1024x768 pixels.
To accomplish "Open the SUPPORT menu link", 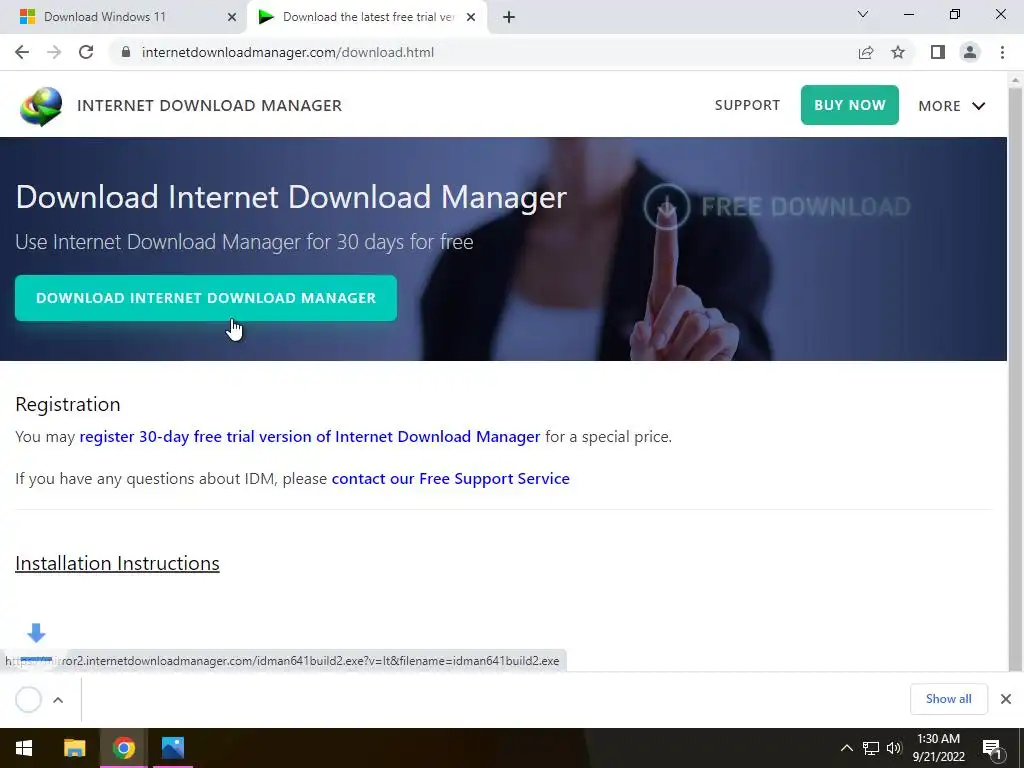I will [747, 105].
